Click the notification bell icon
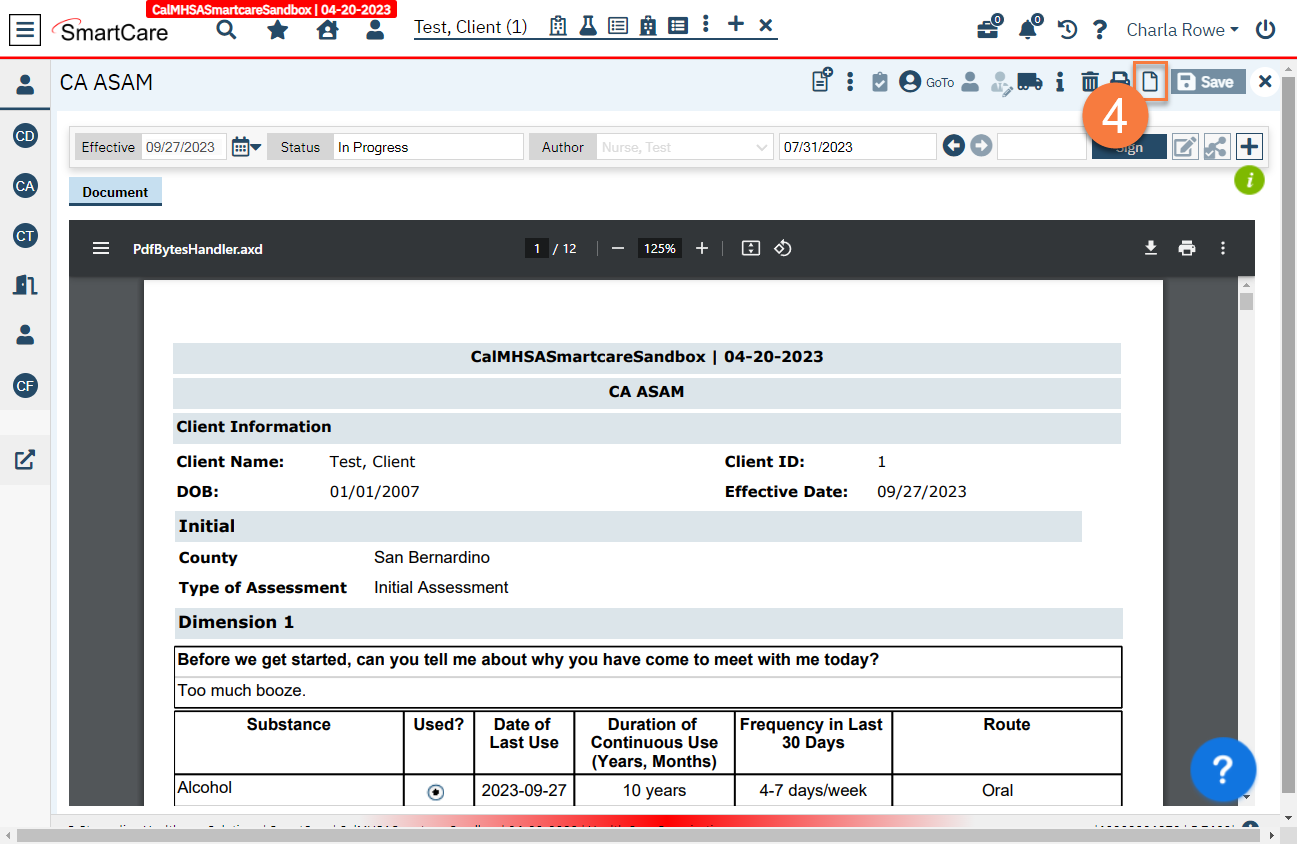The width and height of the screenshot is (1297, 844). tap(1028, 30)
